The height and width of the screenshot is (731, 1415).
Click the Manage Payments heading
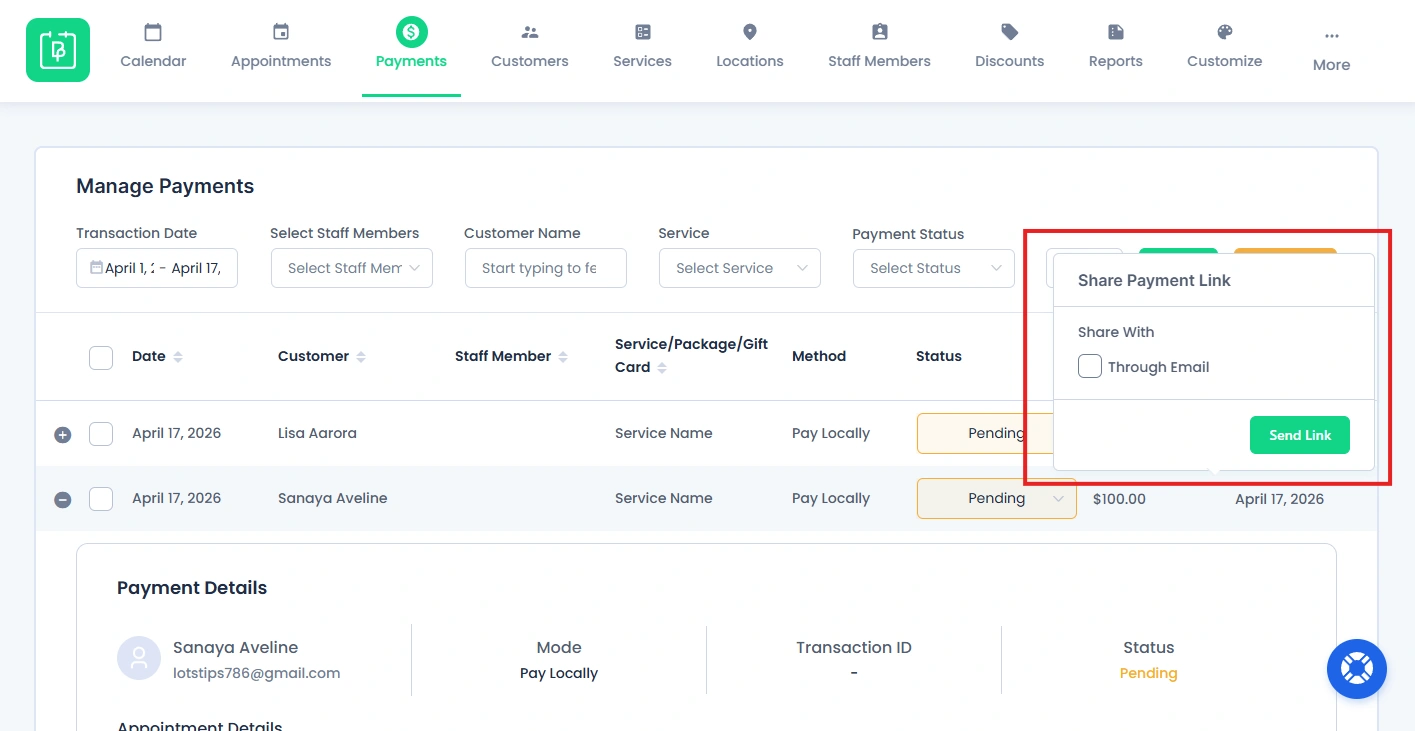pos(165,186)
